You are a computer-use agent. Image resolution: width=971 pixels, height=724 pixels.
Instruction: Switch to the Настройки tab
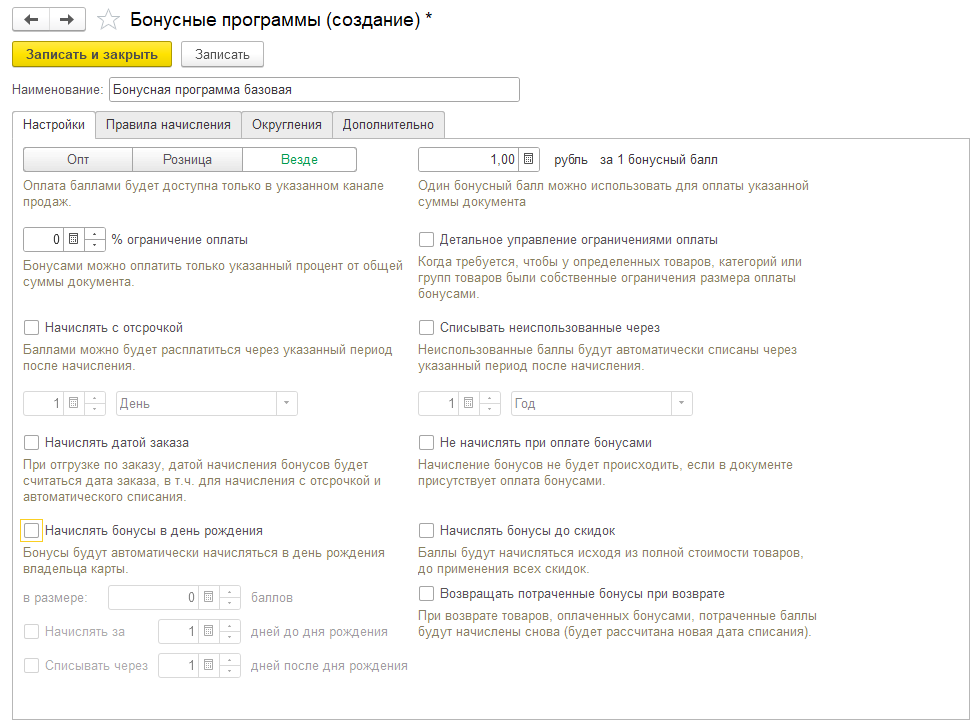(x=54, y=124)
